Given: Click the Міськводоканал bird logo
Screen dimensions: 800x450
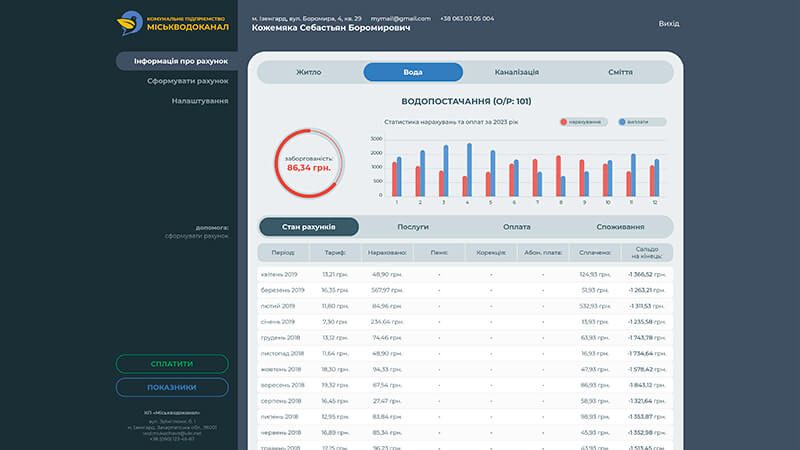Looking at the screenshot, I should click(x=130, y=21).
